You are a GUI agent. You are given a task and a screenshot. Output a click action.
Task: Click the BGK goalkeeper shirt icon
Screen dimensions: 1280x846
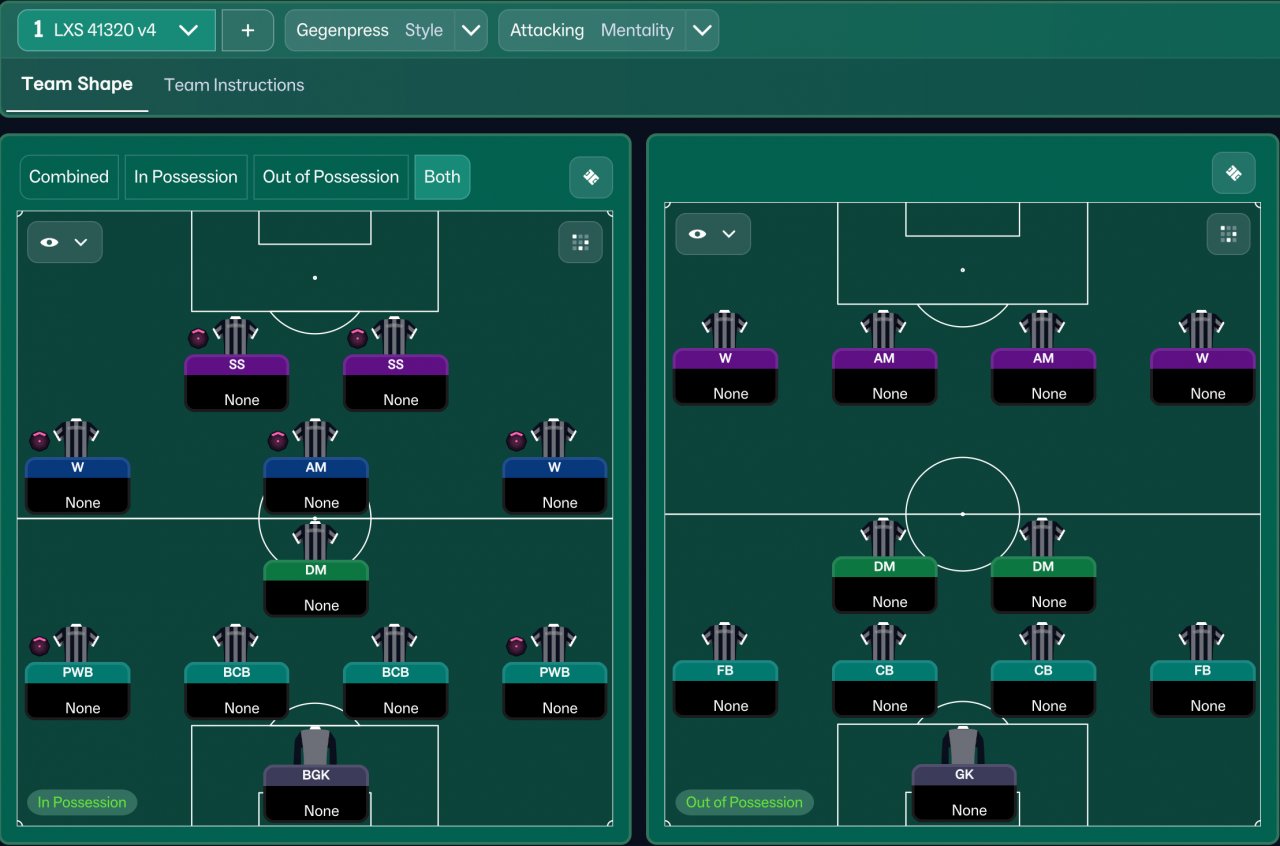coord(315,746)
